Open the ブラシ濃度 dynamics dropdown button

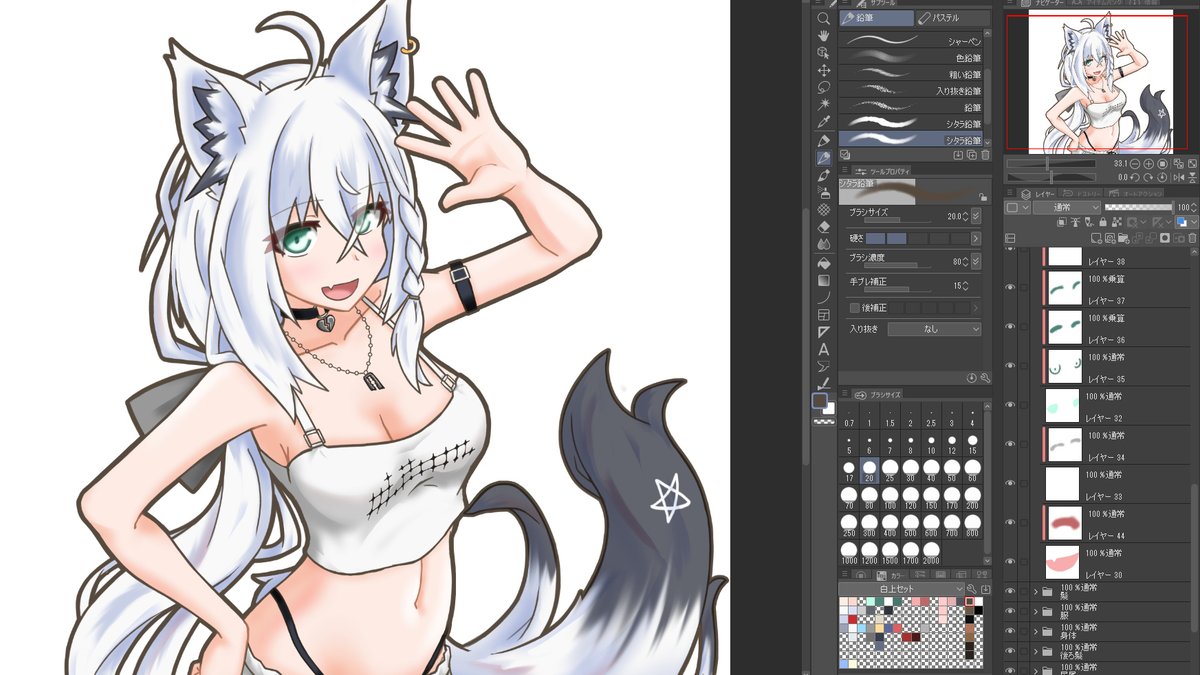[976, 262]
